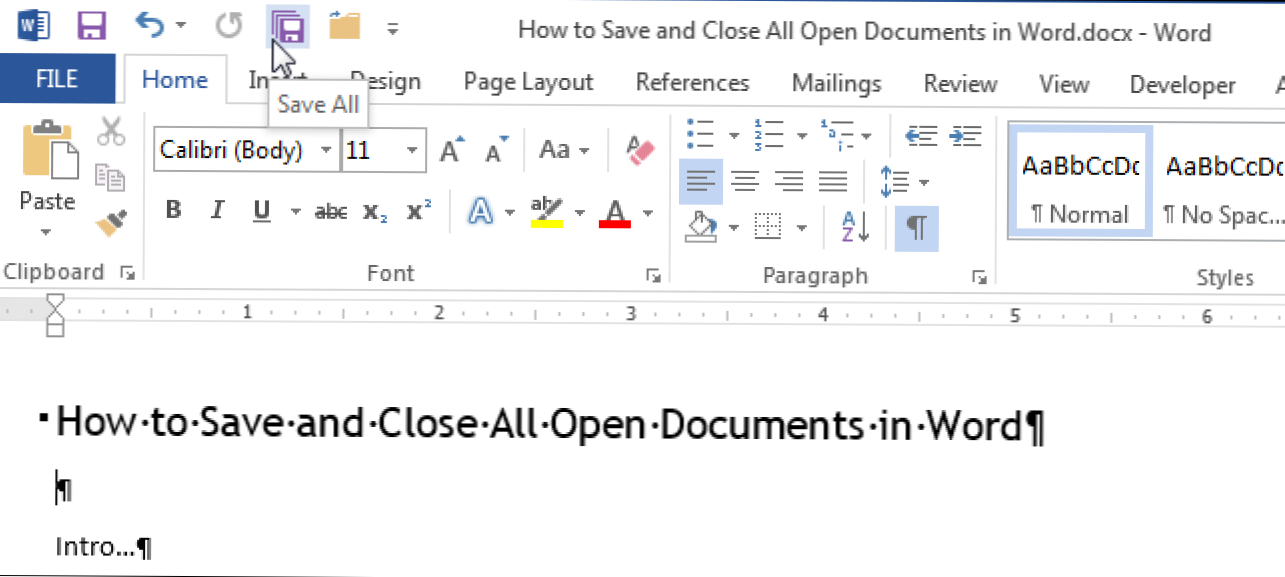Click the Copy icon
The height and width of the screenshot is (577, 1285).
[x=110, y=178]
